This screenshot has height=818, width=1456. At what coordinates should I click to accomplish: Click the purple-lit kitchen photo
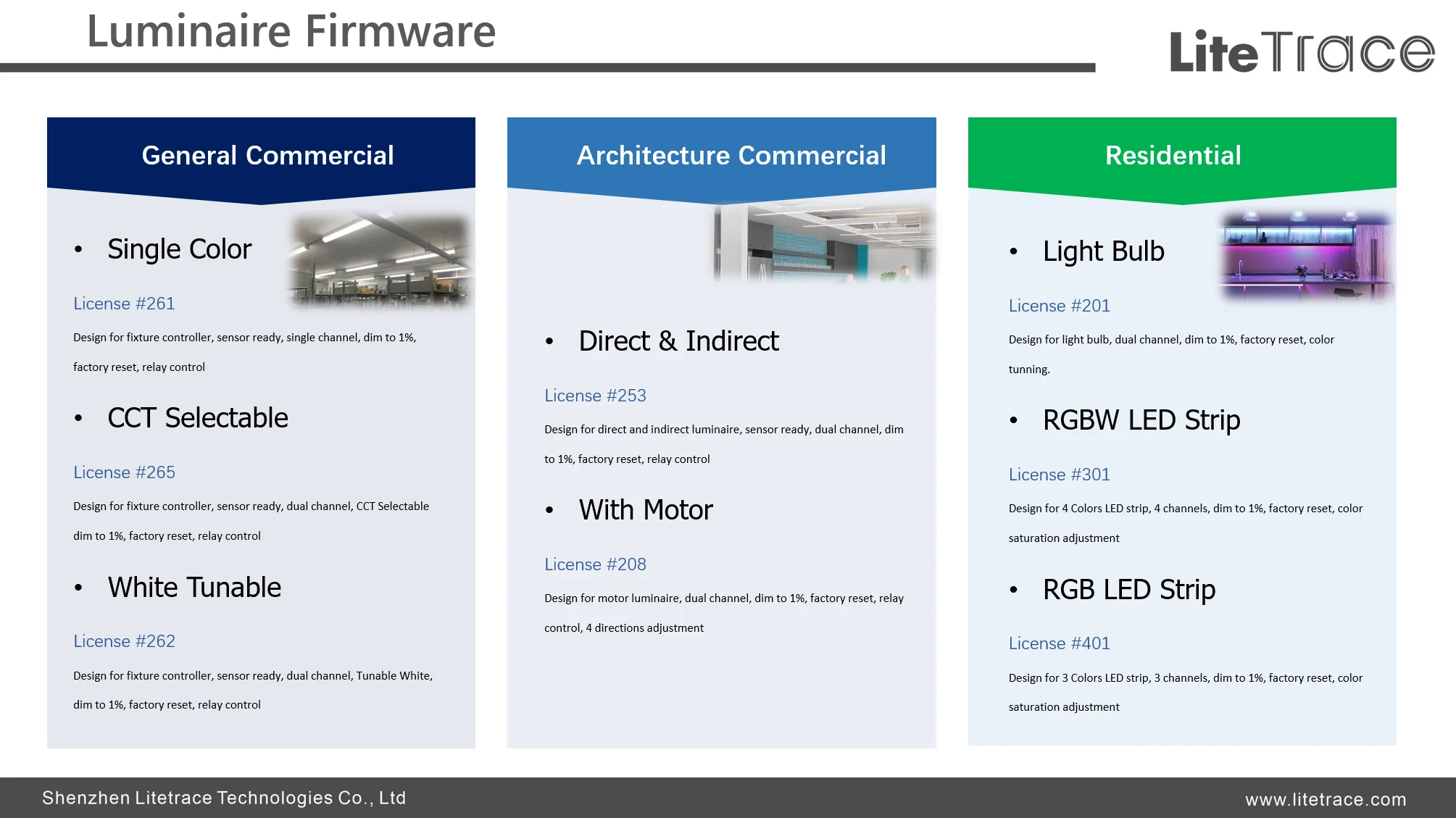[x=1305, y=255]
